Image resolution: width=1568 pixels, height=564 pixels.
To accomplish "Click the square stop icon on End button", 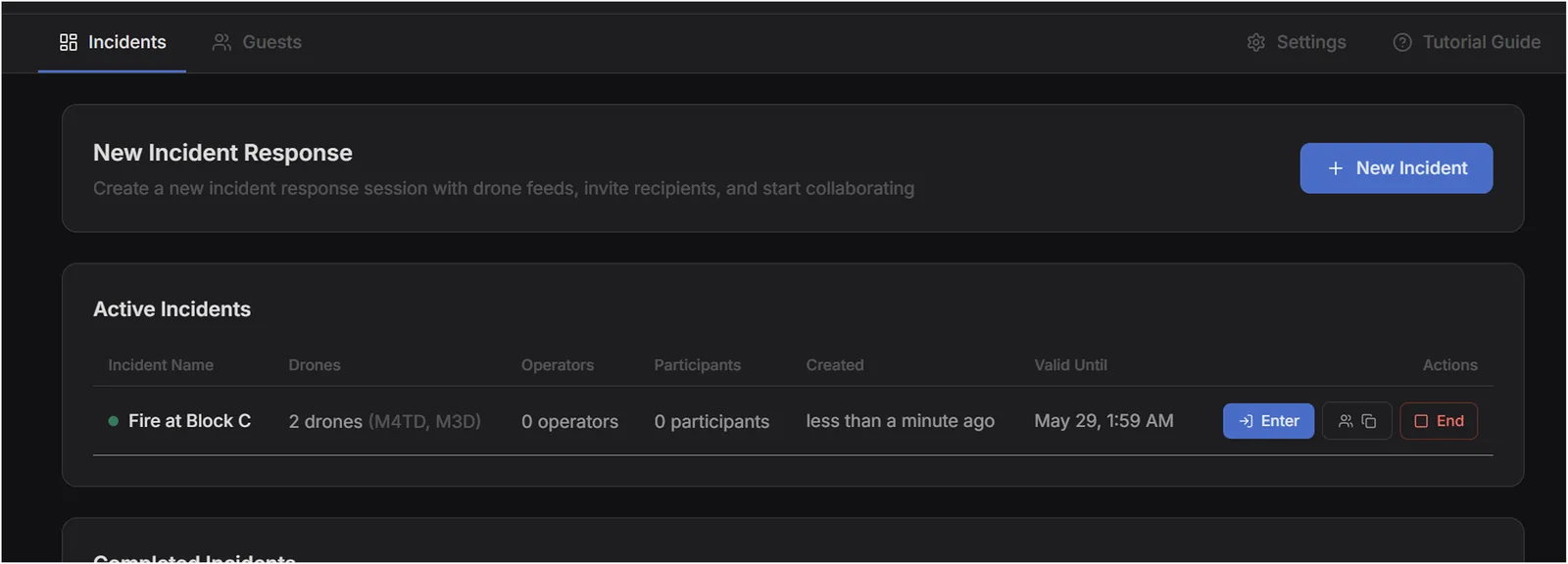I will click(x=1421, y=421).
